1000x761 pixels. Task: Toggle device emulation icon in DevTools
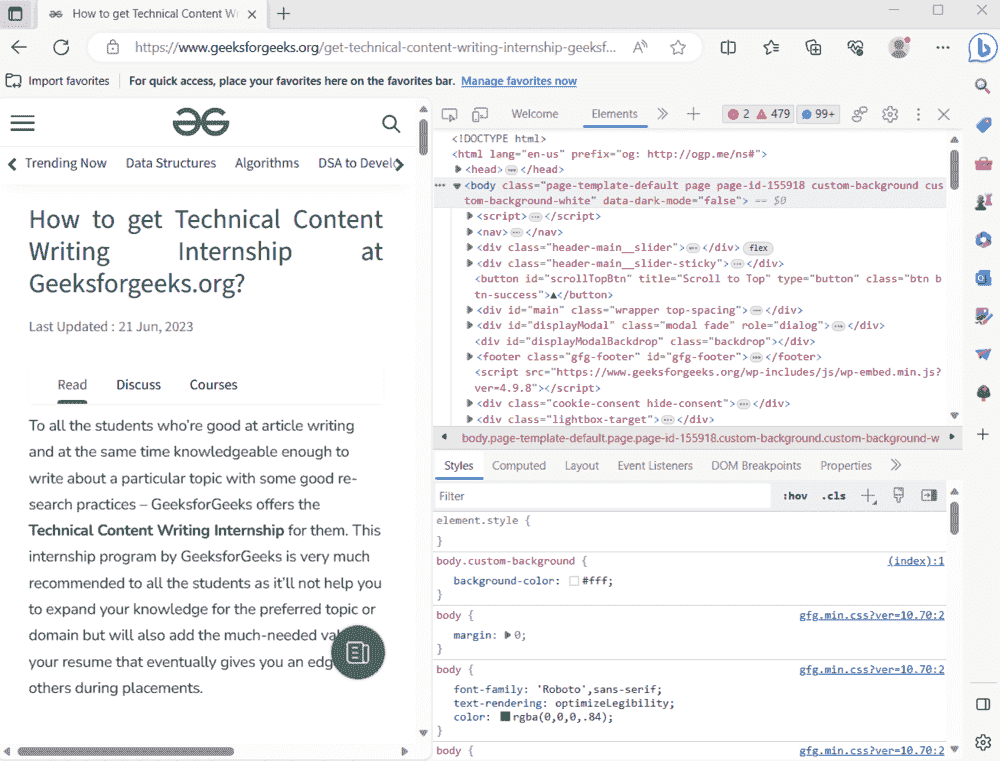(x=480, y=114)
